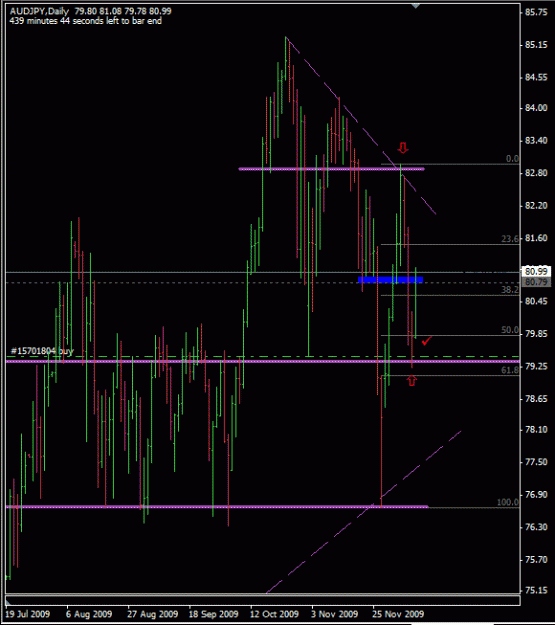Select the red down arrow above the 0.0 level

403,148
